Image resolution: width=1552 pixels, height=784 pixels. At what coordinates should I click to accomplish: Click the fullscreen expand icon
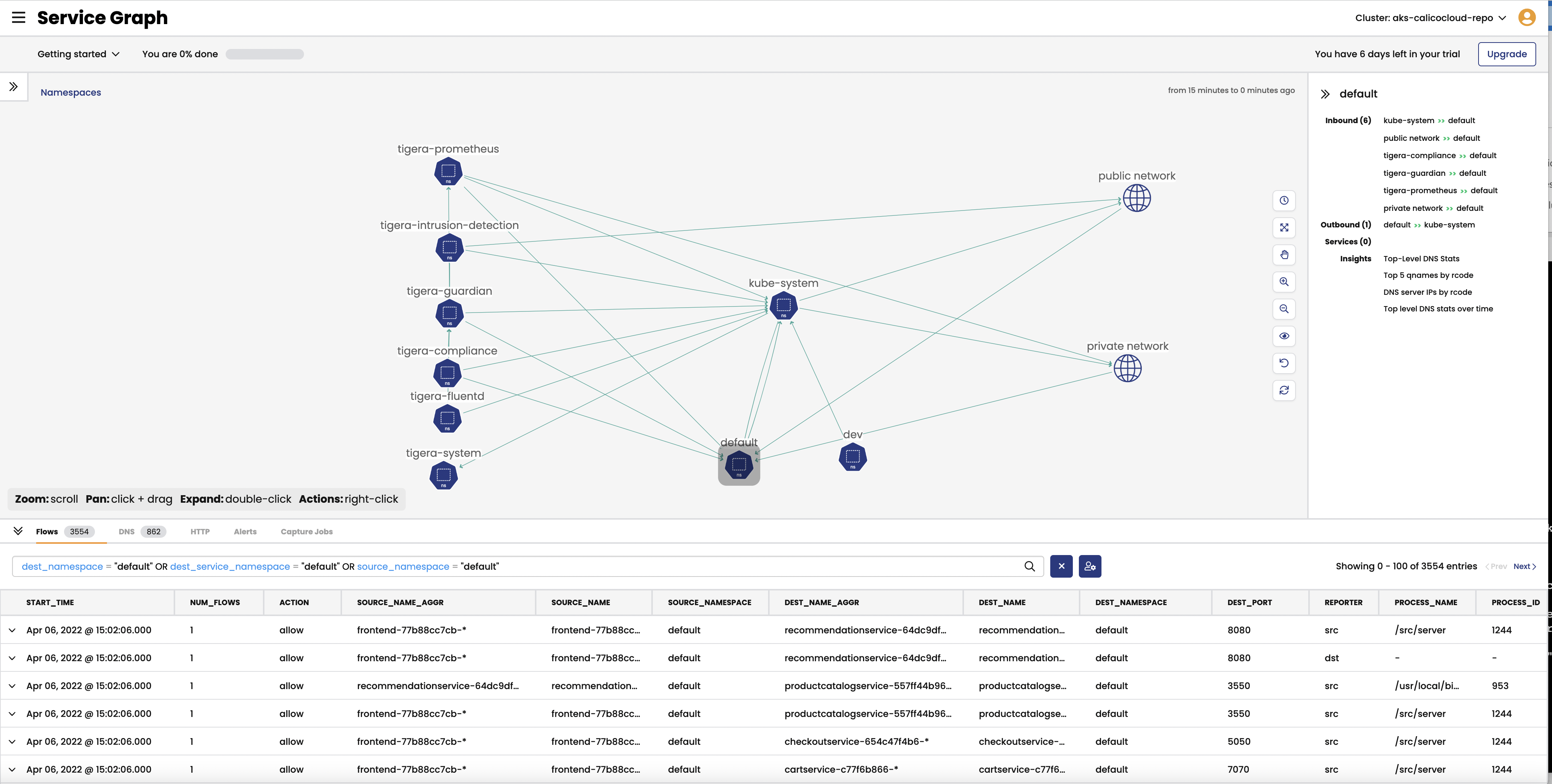coord(1284,228)
